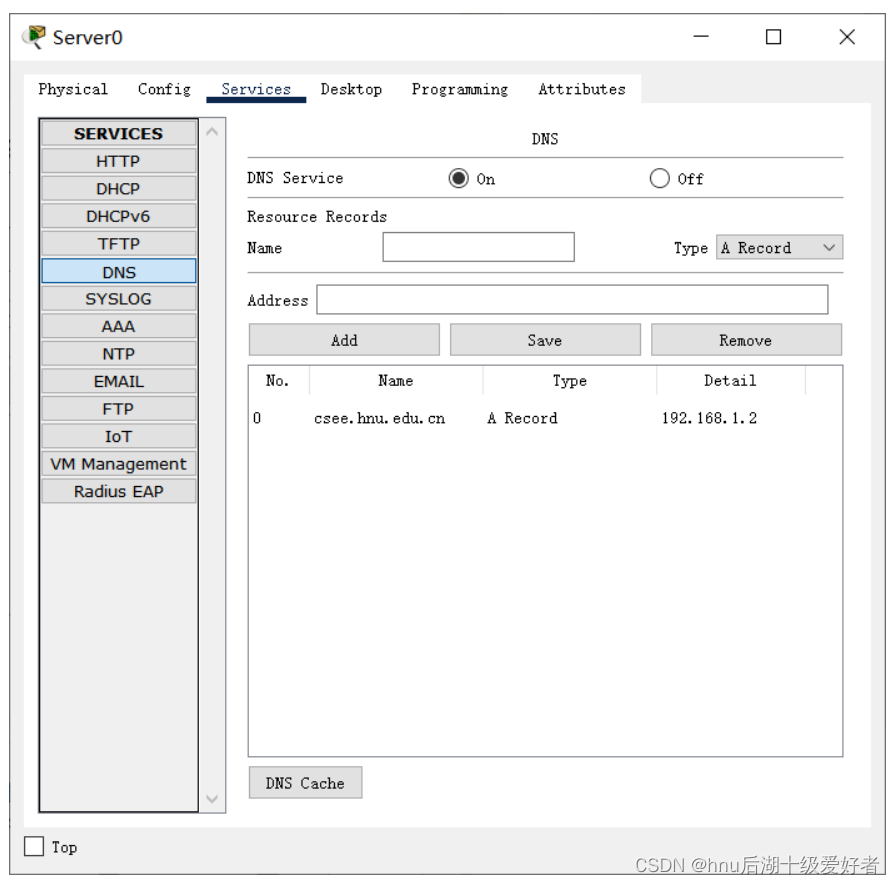Image resolution: width=895 pixels, height=884 pixels.
Task: Minimize the Server0 window
Action: pos(701,37)
